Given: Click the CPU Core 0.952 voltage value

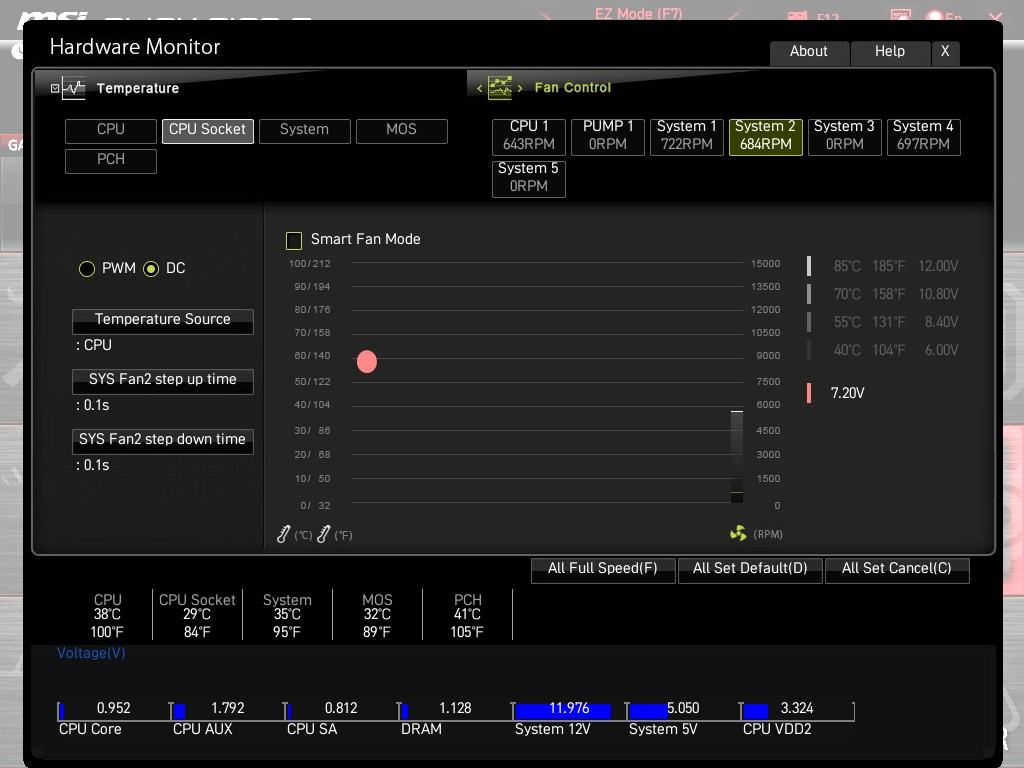Looking at the screenshot, I should 114,708.
